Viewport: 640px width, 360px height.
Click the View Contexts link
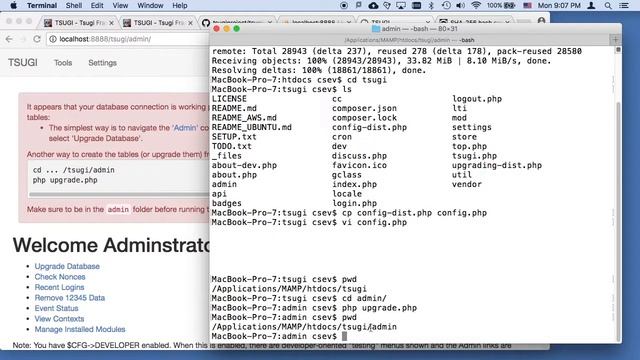point(59,319)
